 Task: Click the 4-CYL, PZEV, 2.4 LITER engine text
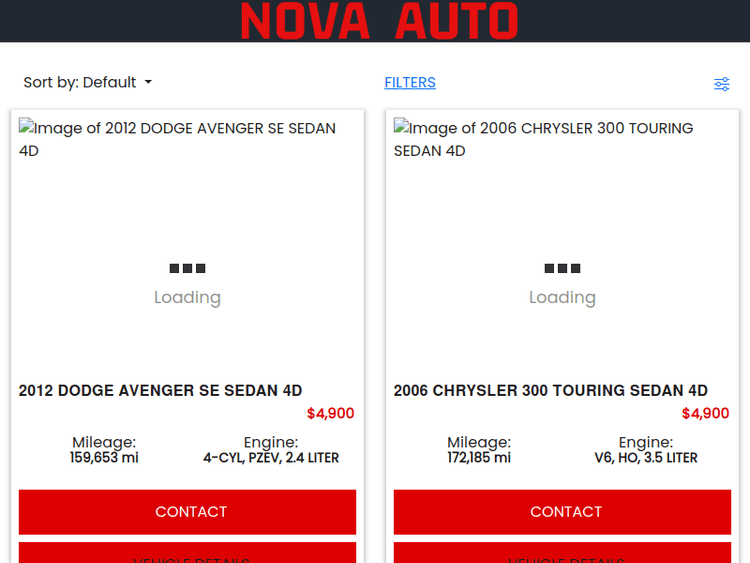271,458
